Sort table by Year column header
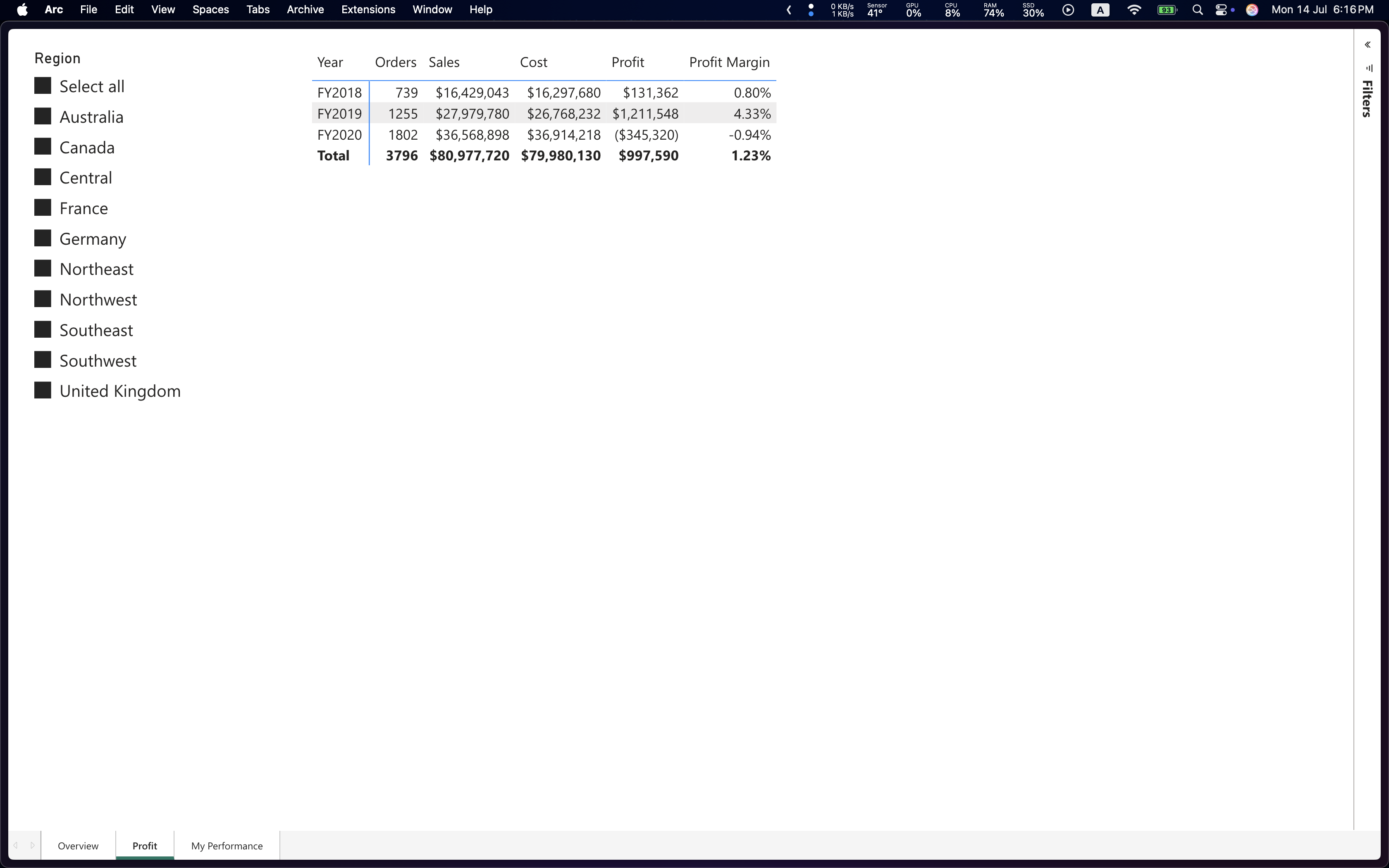The image size is (1389, 868). tap(330, 62)
